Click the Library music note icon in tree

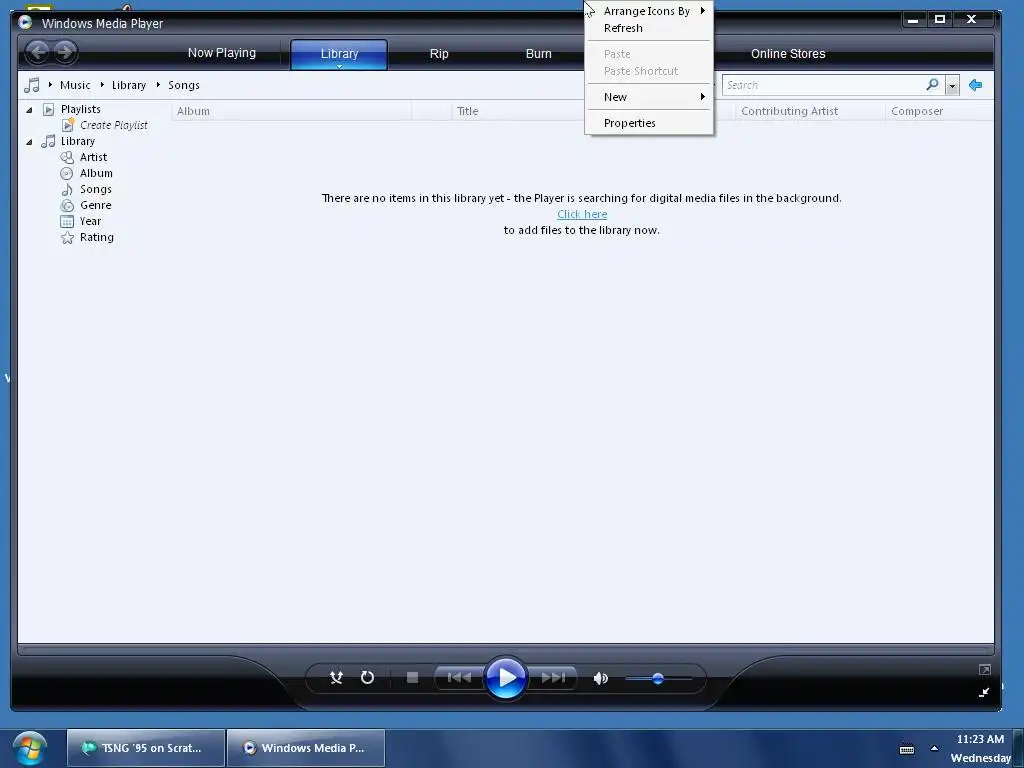(48, 141)
